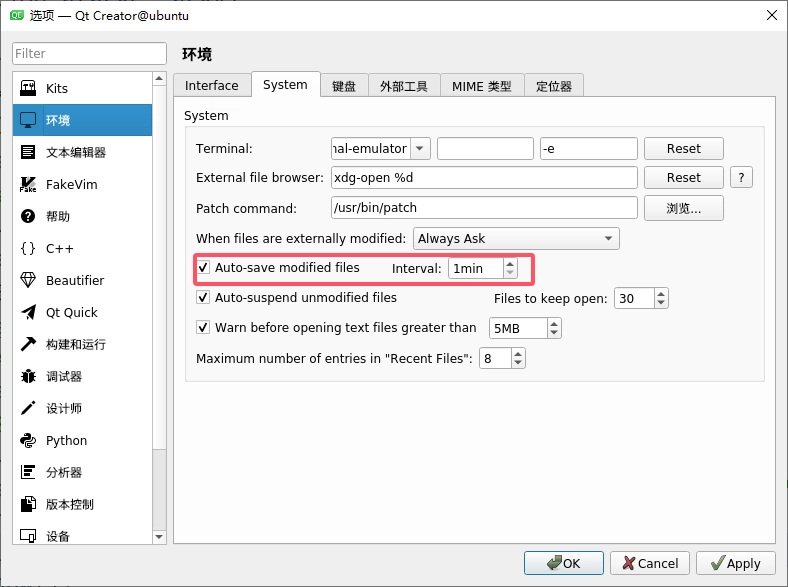Increase the Files to keep open value

[x=660, y=294]
